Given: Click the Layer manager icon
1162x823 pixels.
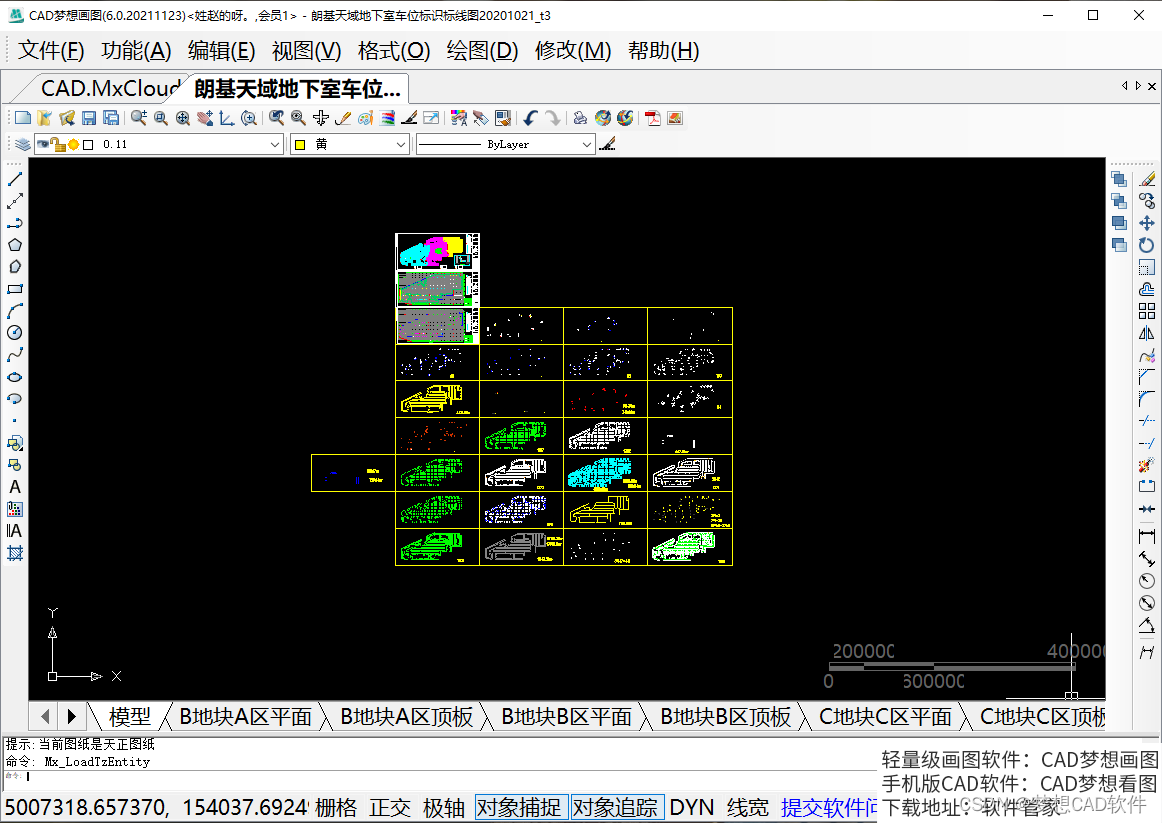Looking at the screenshot, I should click(23, 144).
